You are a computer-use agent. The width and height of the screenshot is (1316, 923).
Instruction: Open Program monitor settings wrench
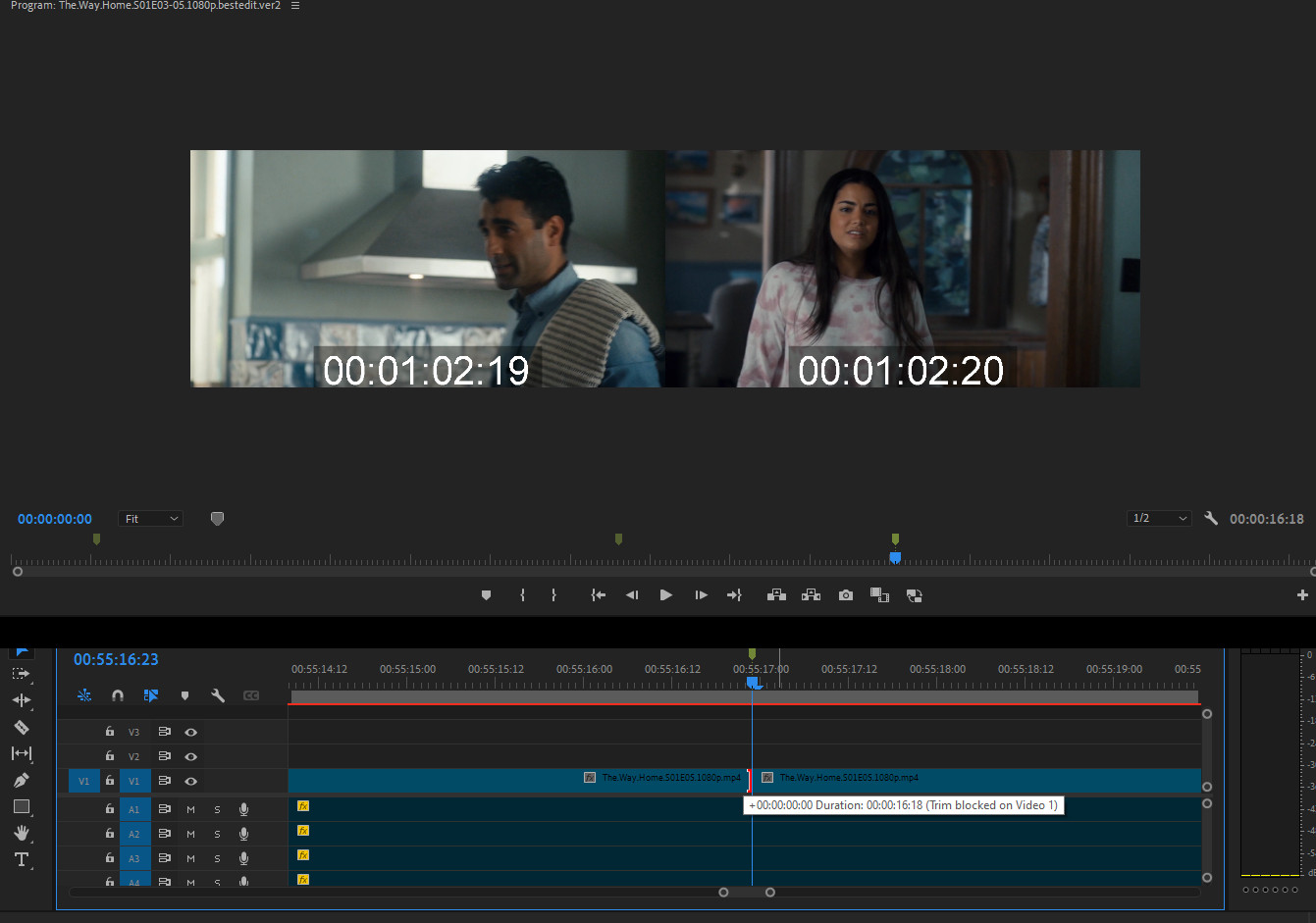(1211, 518)
